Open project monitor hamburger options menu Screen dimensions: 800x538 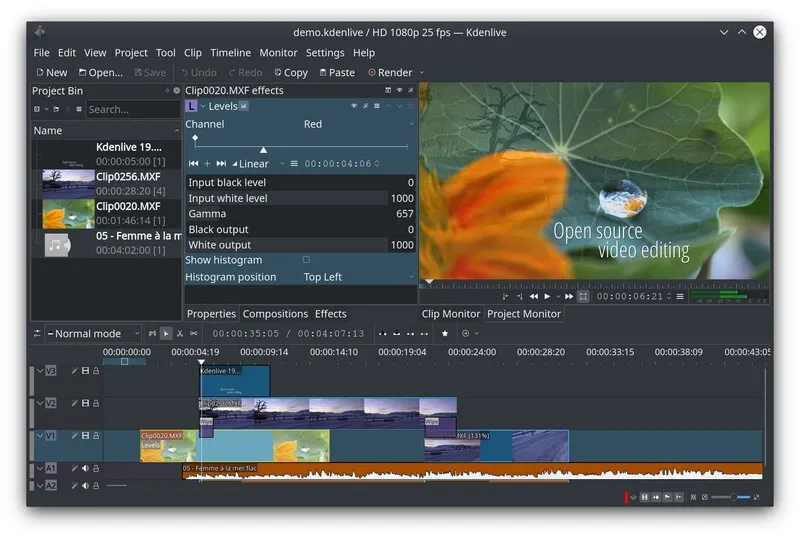pos(680,297)
